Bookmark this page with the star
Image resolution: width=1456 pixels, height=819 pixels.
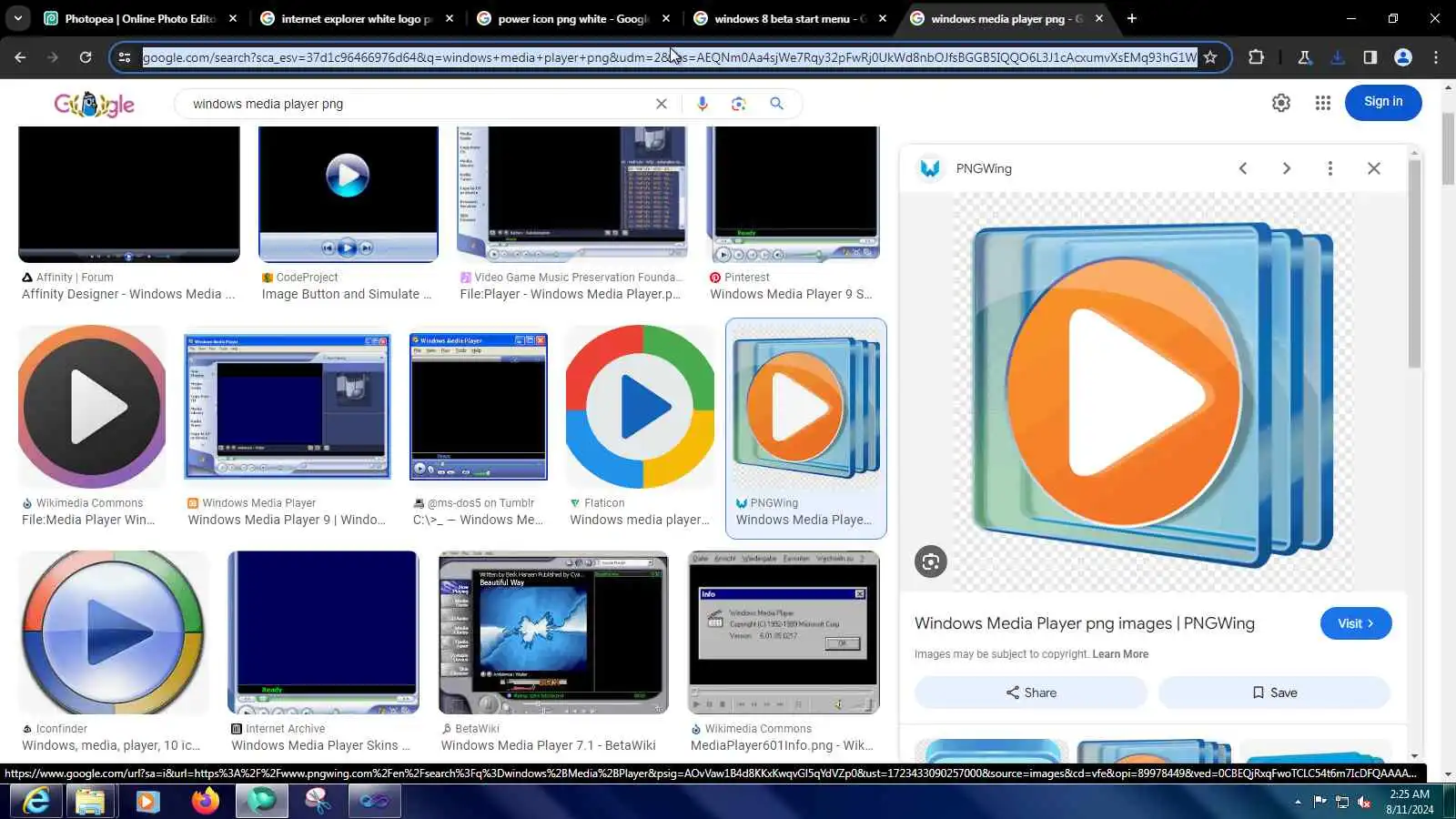[1210, 57]
